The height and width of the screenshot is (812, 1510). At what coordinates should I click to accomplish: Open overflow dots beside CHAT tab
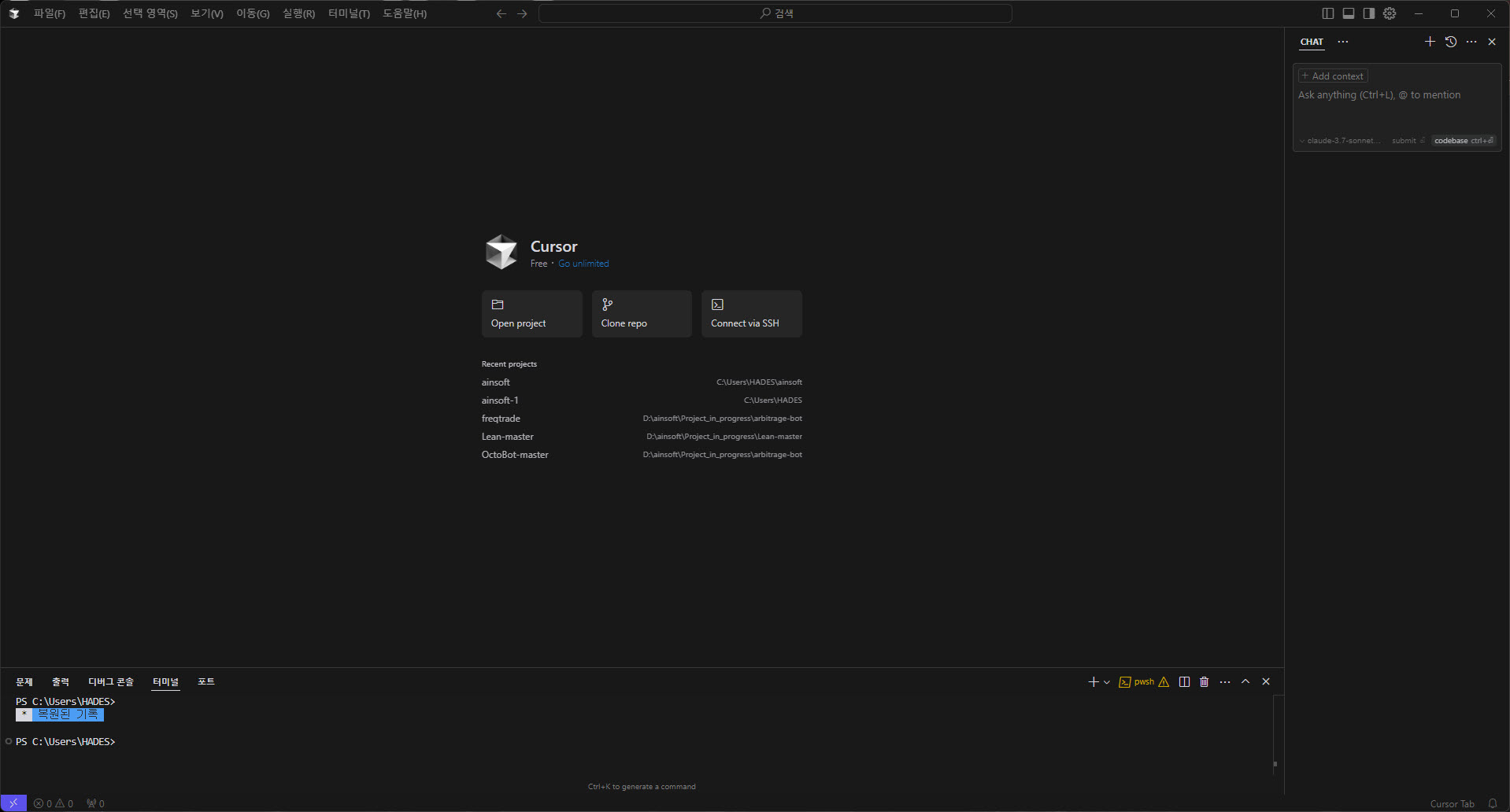(1343, 42)
